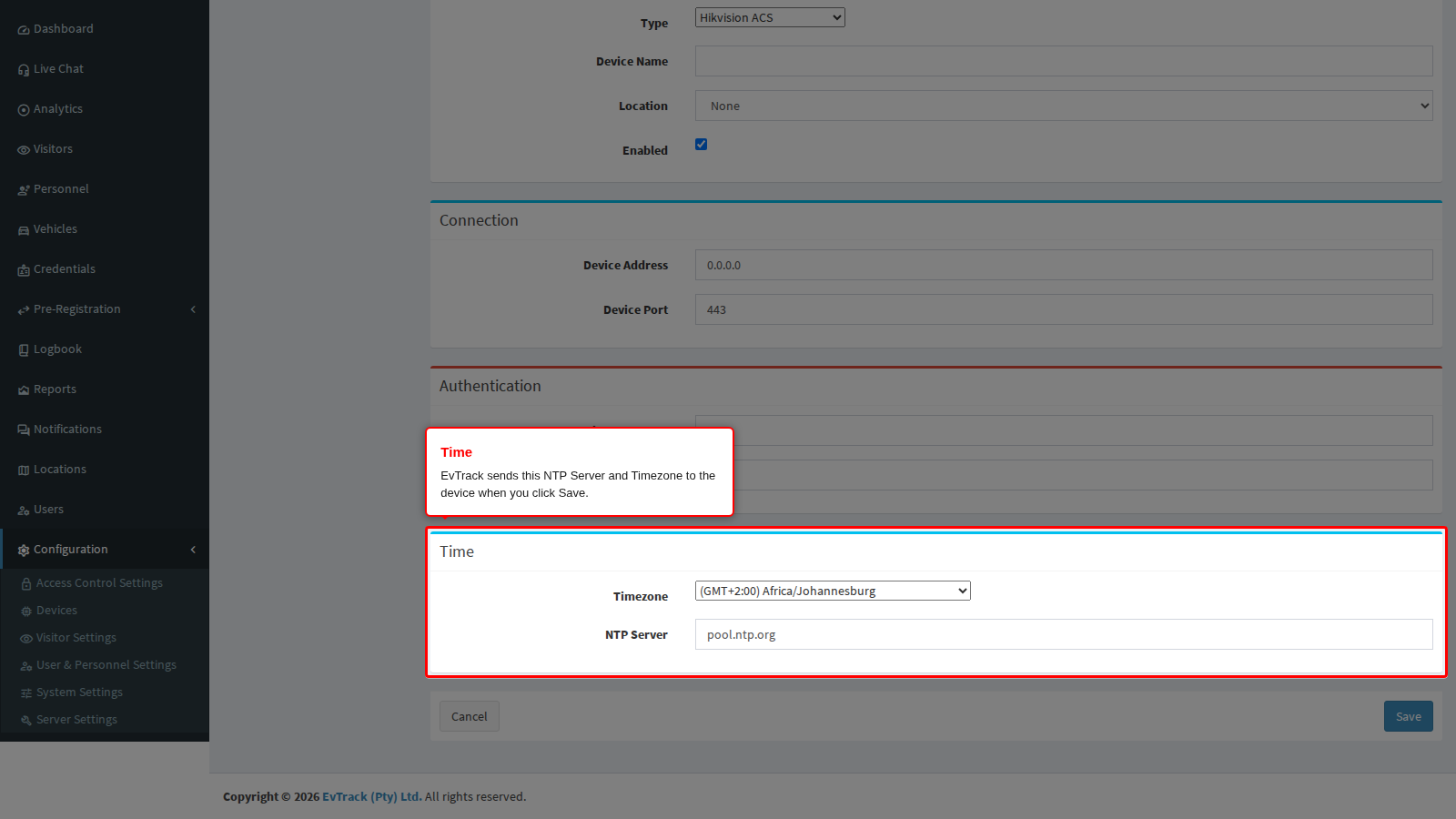Click the Notifications chat icon

coord(24,430)
